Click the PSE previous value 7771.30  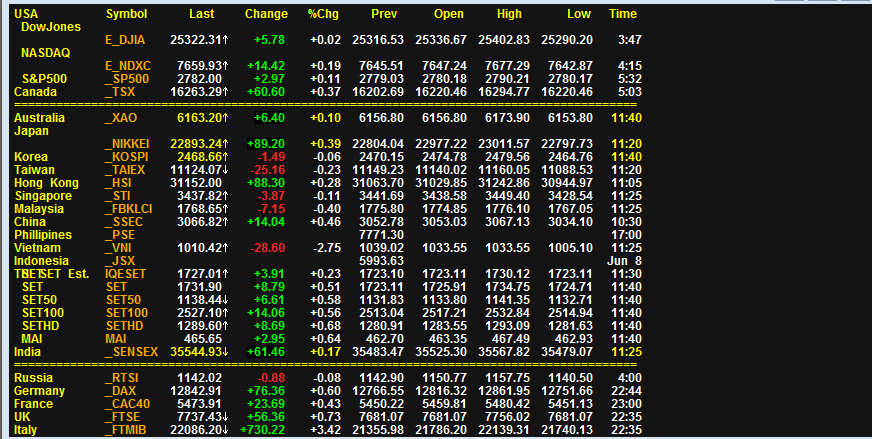pyautogui.click(x=382, y=235)
